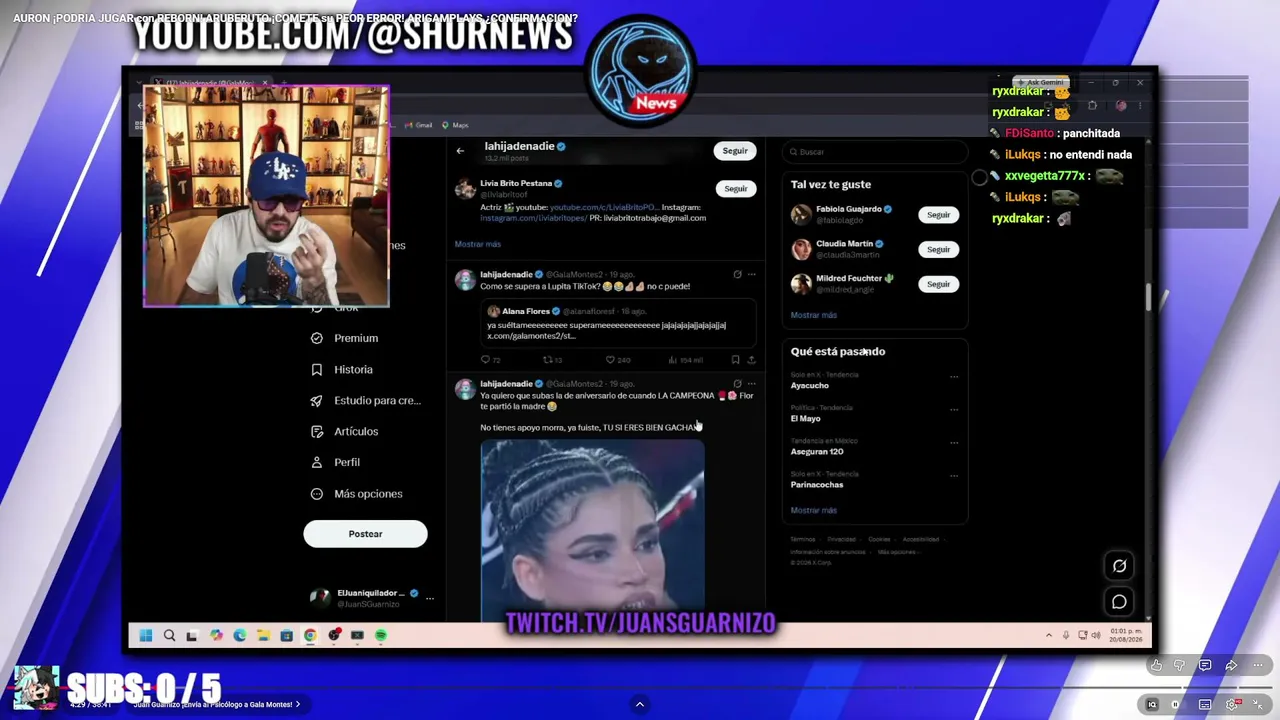Open the Parinacochas trend
The height and width of the screenshot is (720, 1280).
817,485
